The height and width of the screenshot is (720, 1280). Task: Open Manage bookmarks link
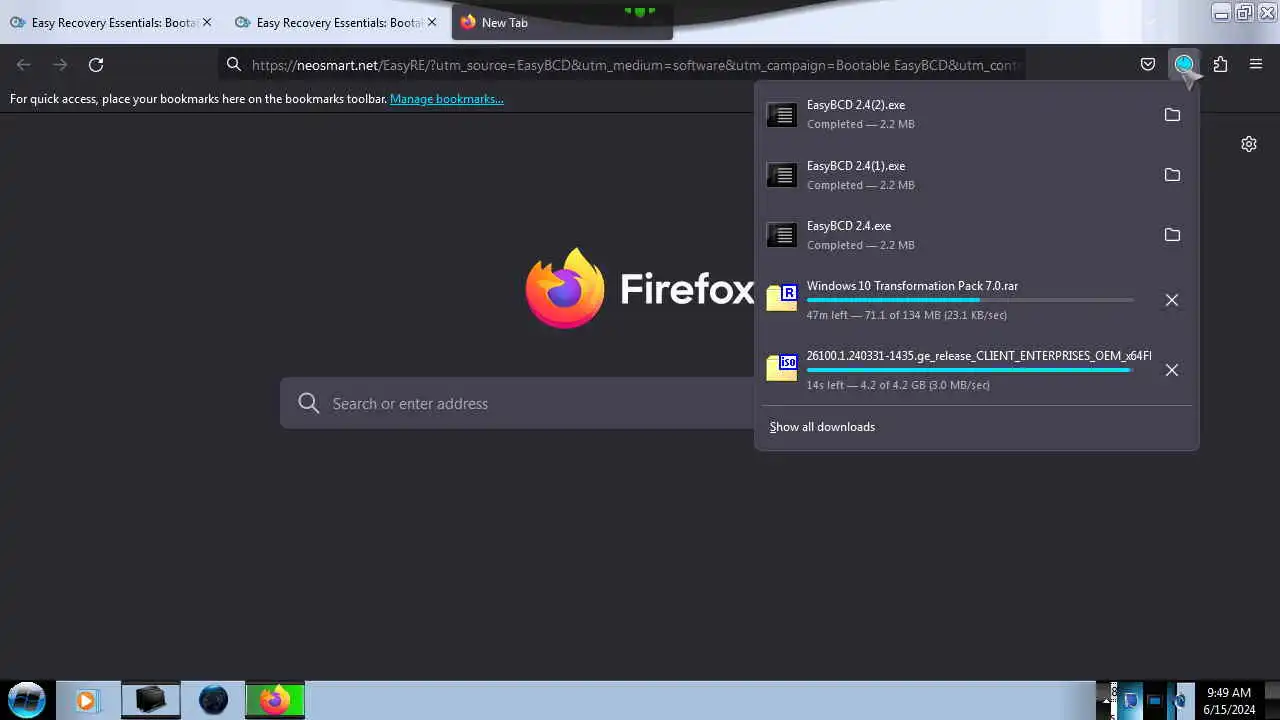point(447,99)
